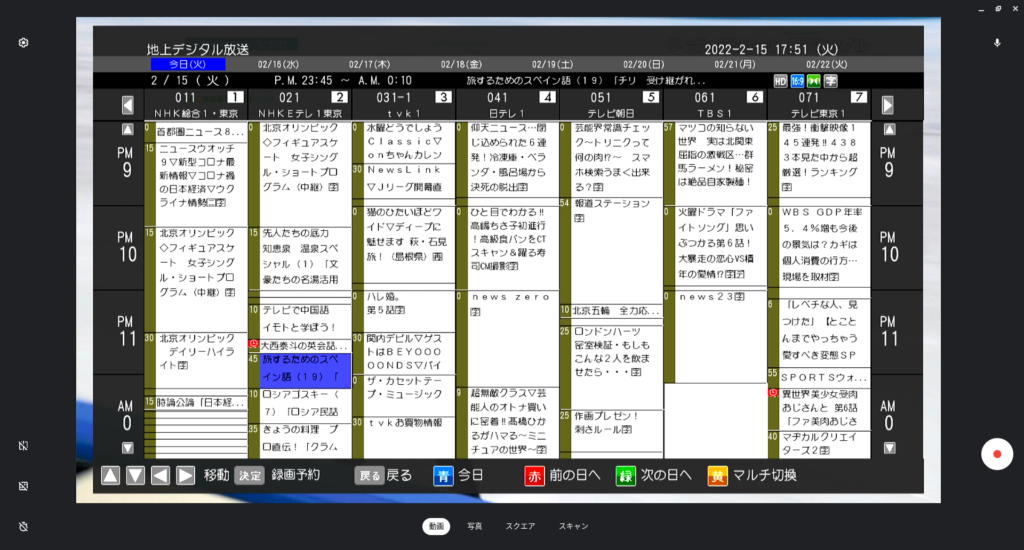Click the green stereo badge icon
1024x550 pixels.
pos(814,81)
